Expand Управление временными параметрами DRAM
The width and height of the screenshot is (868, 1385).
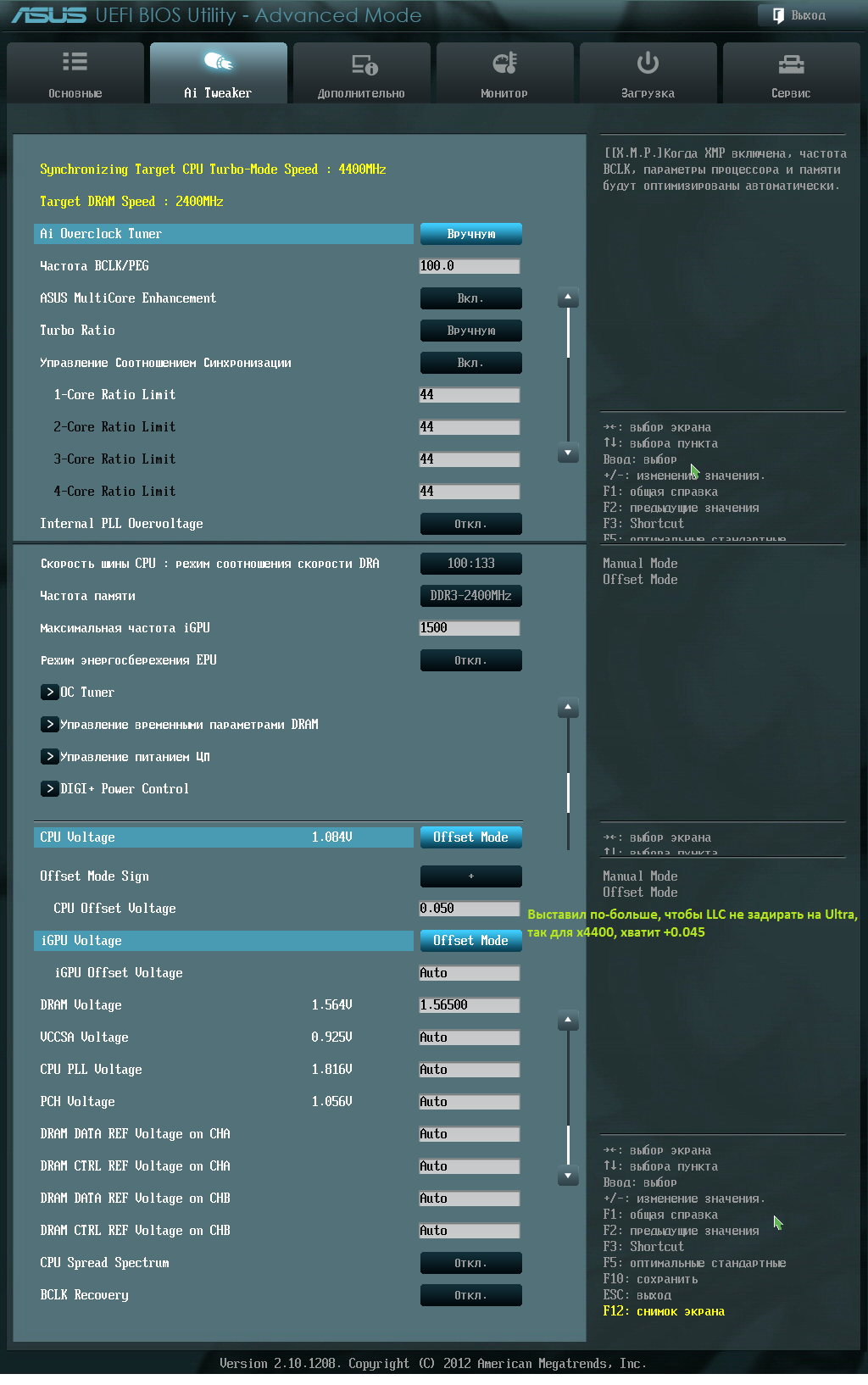49,725
